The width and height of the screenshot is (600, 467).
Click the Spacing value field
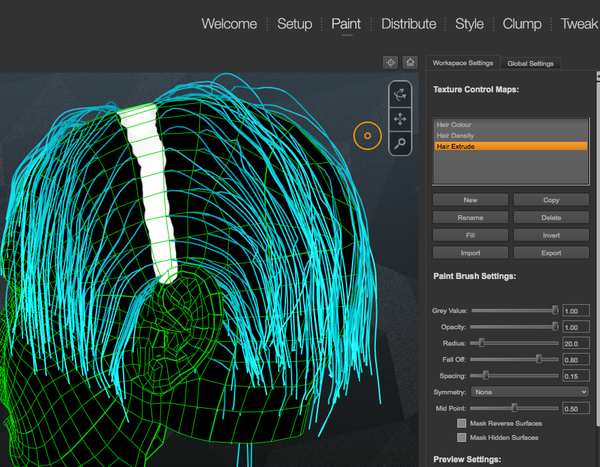(576, 376)
